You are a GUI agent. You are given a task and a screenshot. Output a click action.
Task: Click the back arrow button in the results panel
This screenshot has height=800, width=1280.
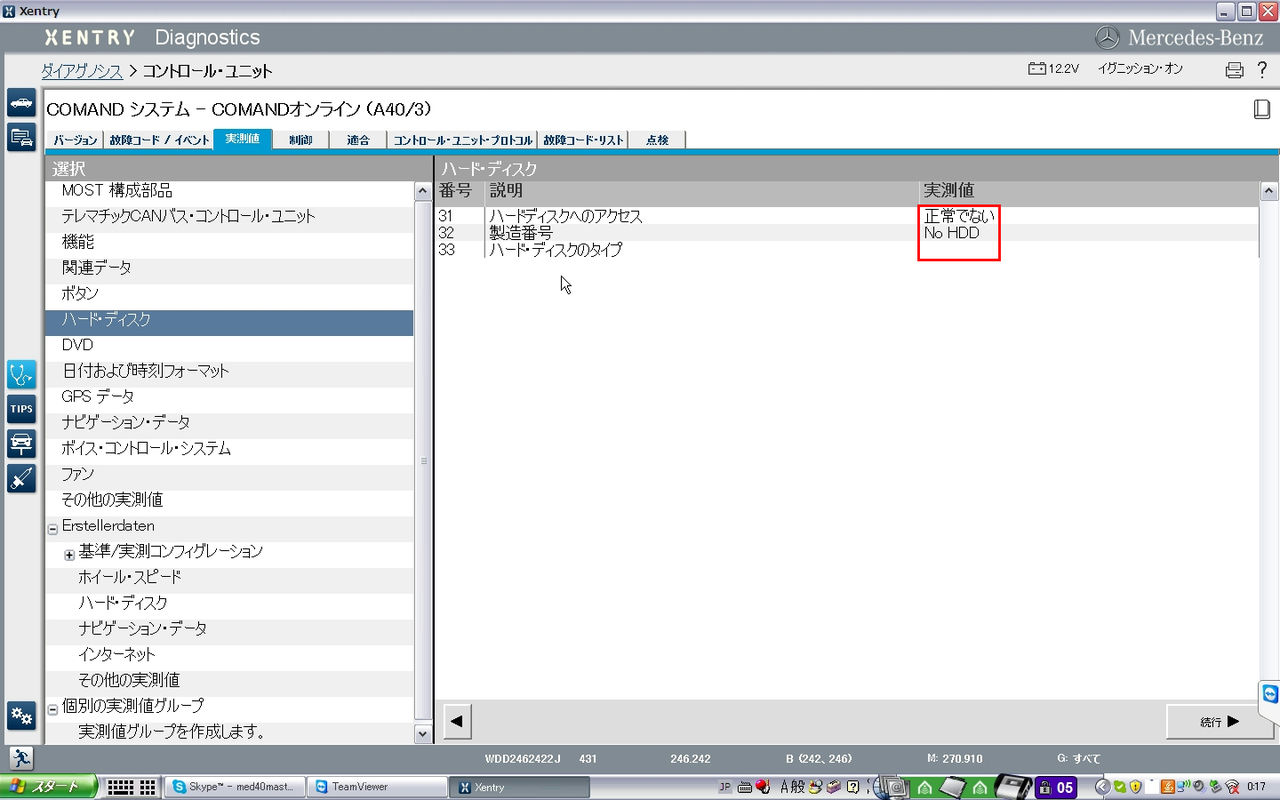click(x=456, y=720)
